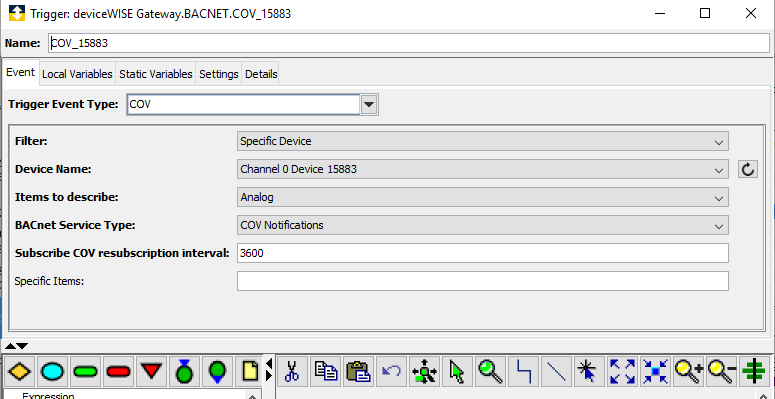Viewport: 775px width, 399px height.
Task: Click the left arrow on the palette divider
Action: coord(269,364)
